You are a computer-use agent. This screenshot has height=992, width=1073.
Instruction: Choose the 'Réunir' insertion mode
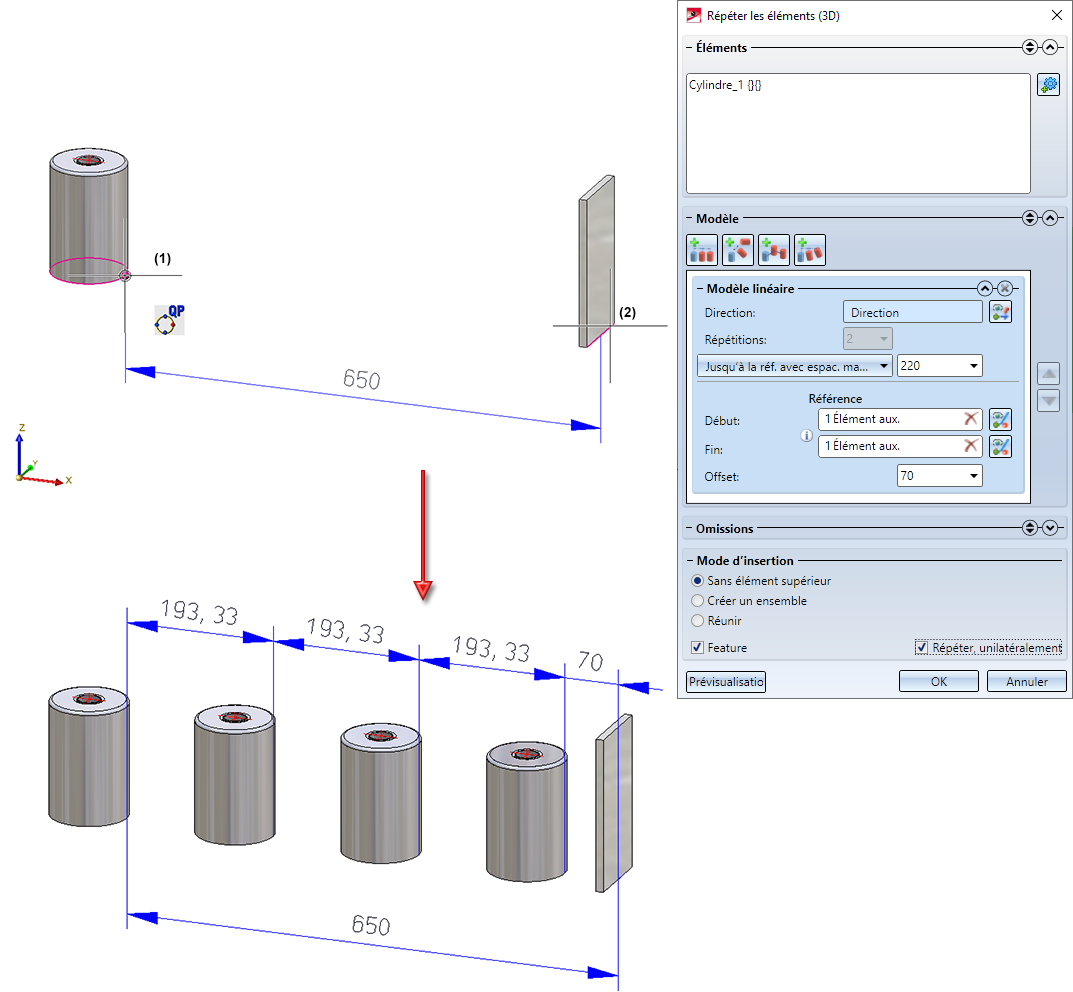(698, 621)
